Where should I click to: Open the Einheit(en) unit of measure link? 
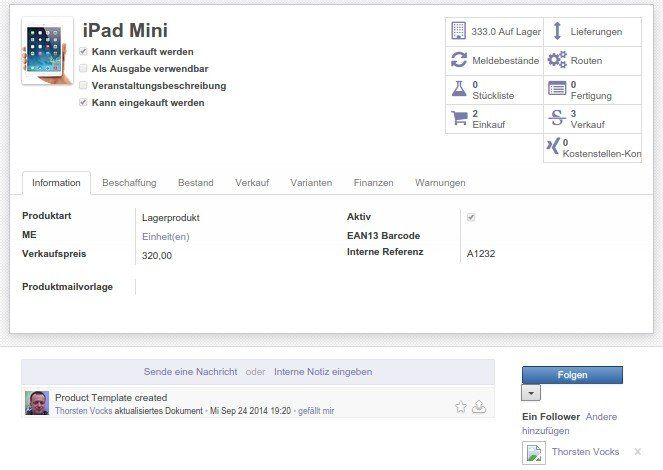(165, 237)
